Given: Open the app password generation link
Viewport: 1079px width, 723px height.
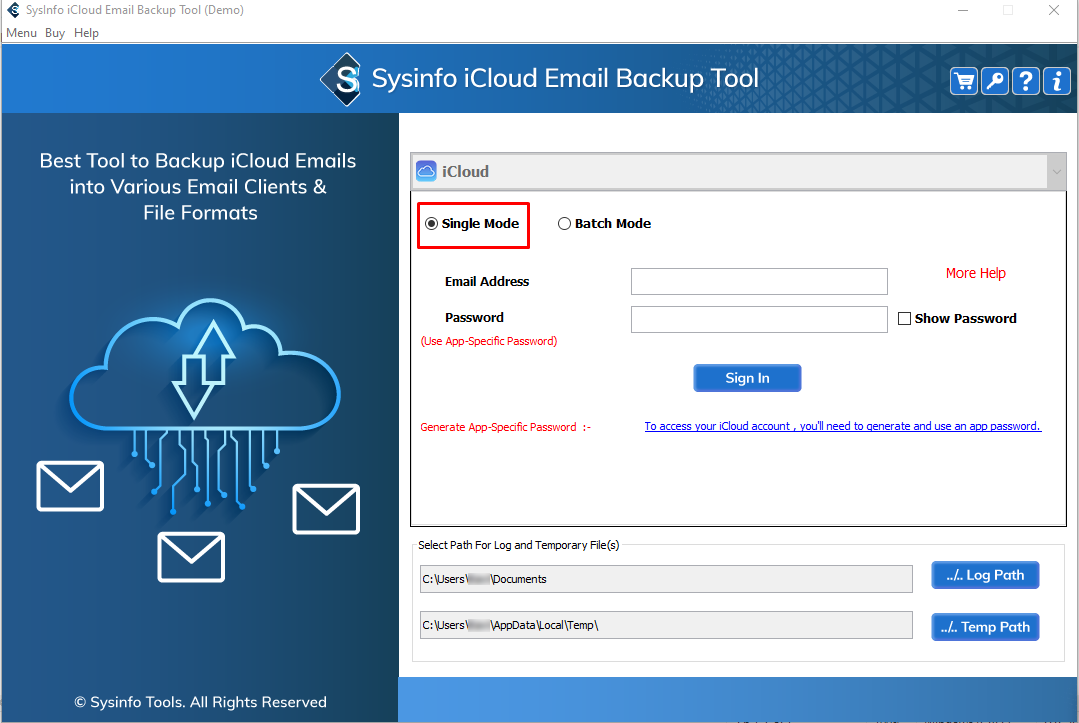Looking at the screenshot, I should click(842, 426).
